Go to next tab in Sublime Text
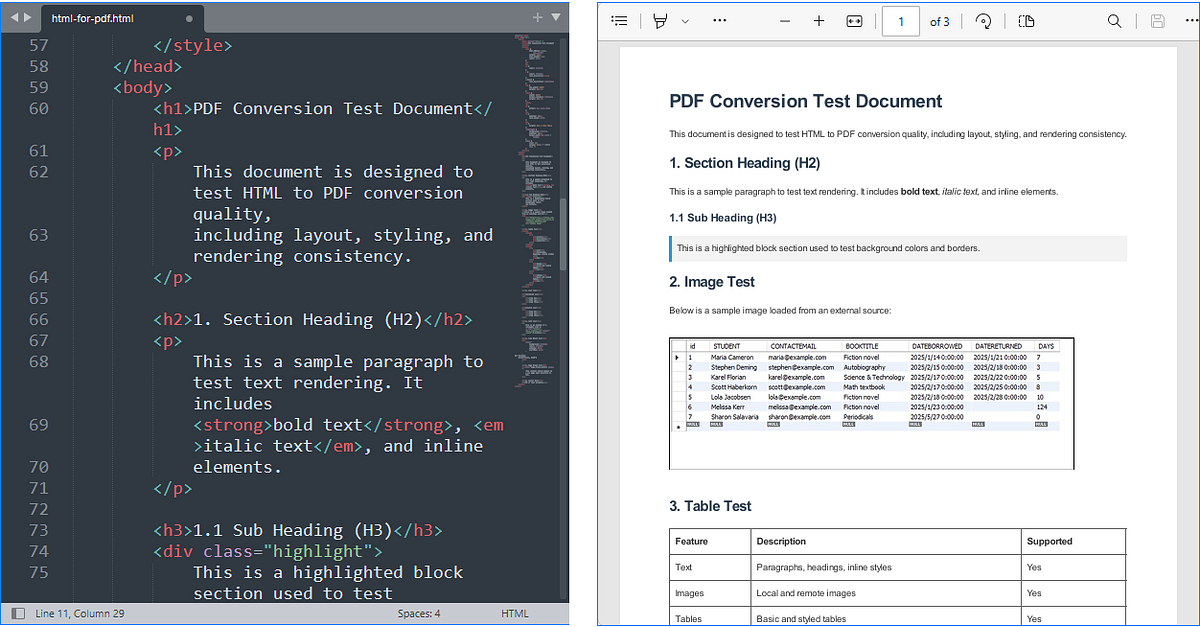This screenshot has height=627, width=1200. tap(27, 18)
